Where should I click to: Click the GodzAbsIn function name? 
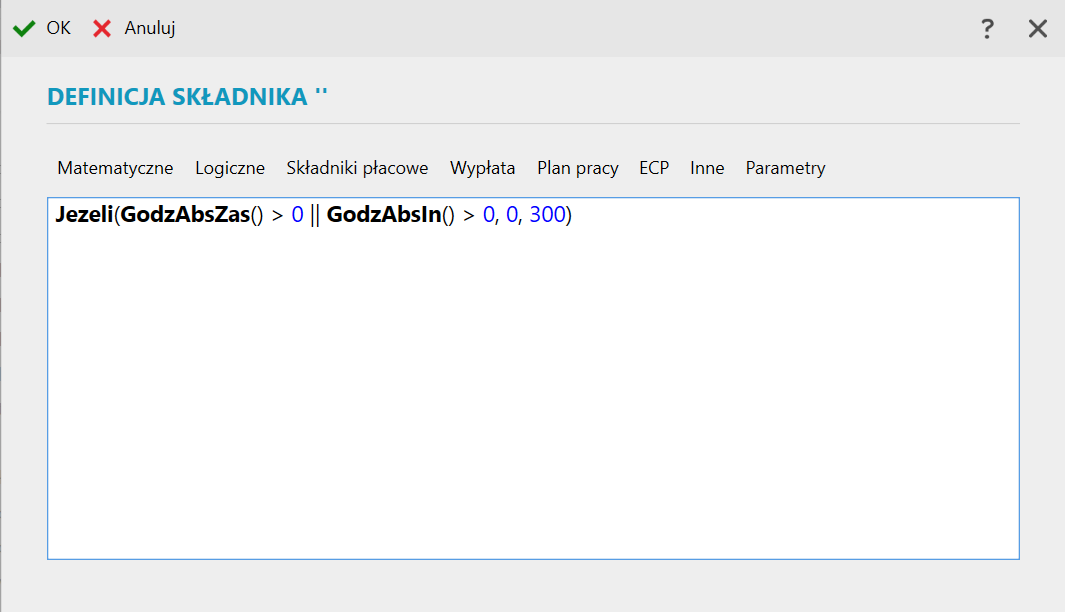384,215
